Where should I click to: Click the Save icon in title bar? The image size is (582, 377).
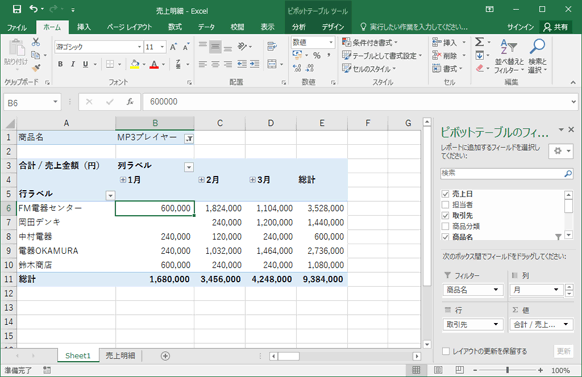tap(17, 9)
